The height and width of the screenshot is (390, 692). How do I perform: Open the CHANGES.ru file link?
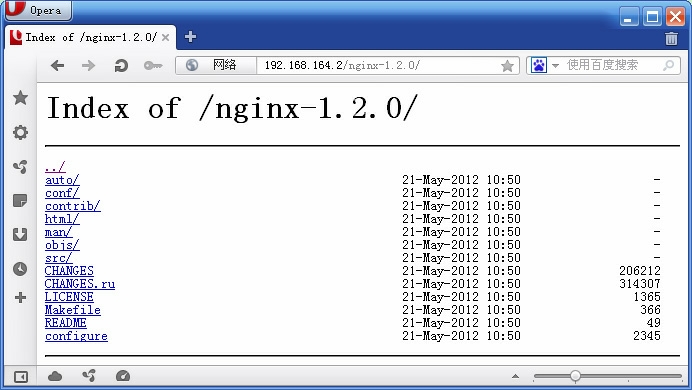[x=80, y=284]
